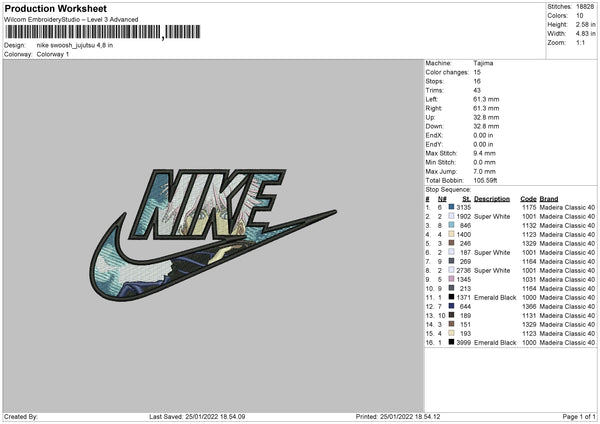The width and height of the screenshot is (600, 424).
Task: Select the black swatch beside stitch count 1371
Action: coord(452,297)
